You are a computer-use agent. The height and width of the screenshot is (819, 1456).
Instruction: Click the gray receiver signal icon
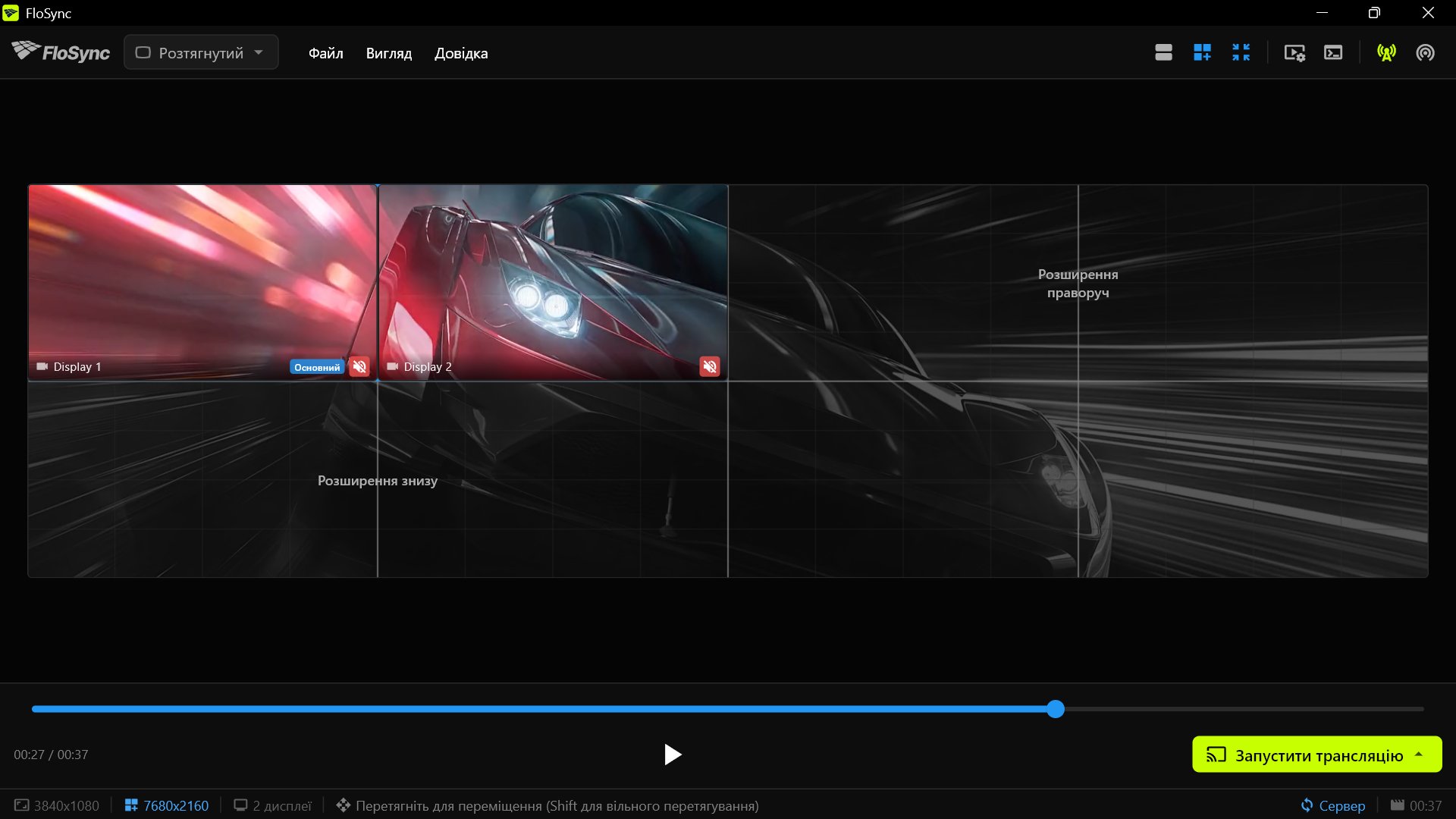pos(1425,52)
